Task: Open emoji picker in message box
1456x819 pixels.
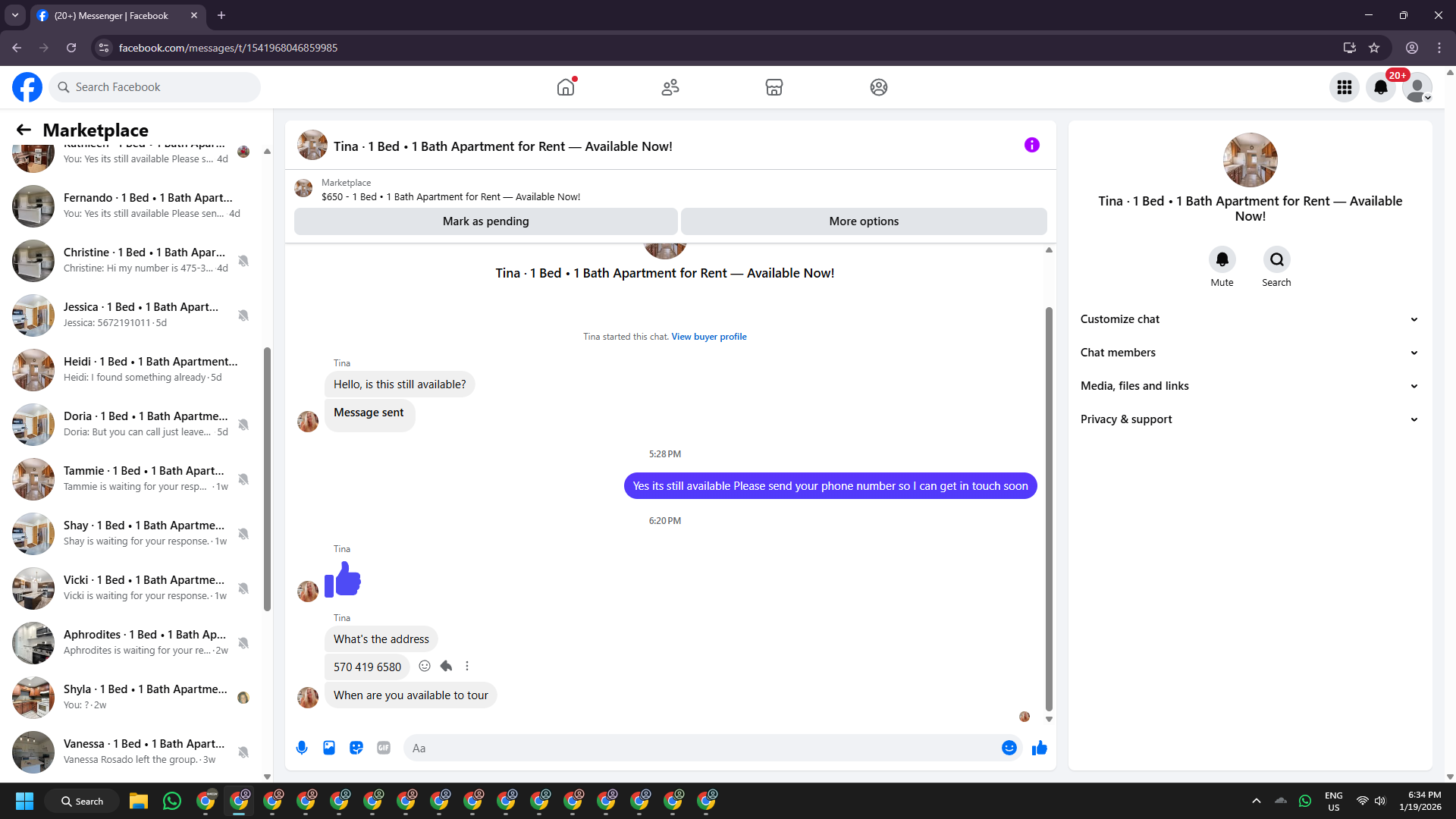Action: [1009, 748]
